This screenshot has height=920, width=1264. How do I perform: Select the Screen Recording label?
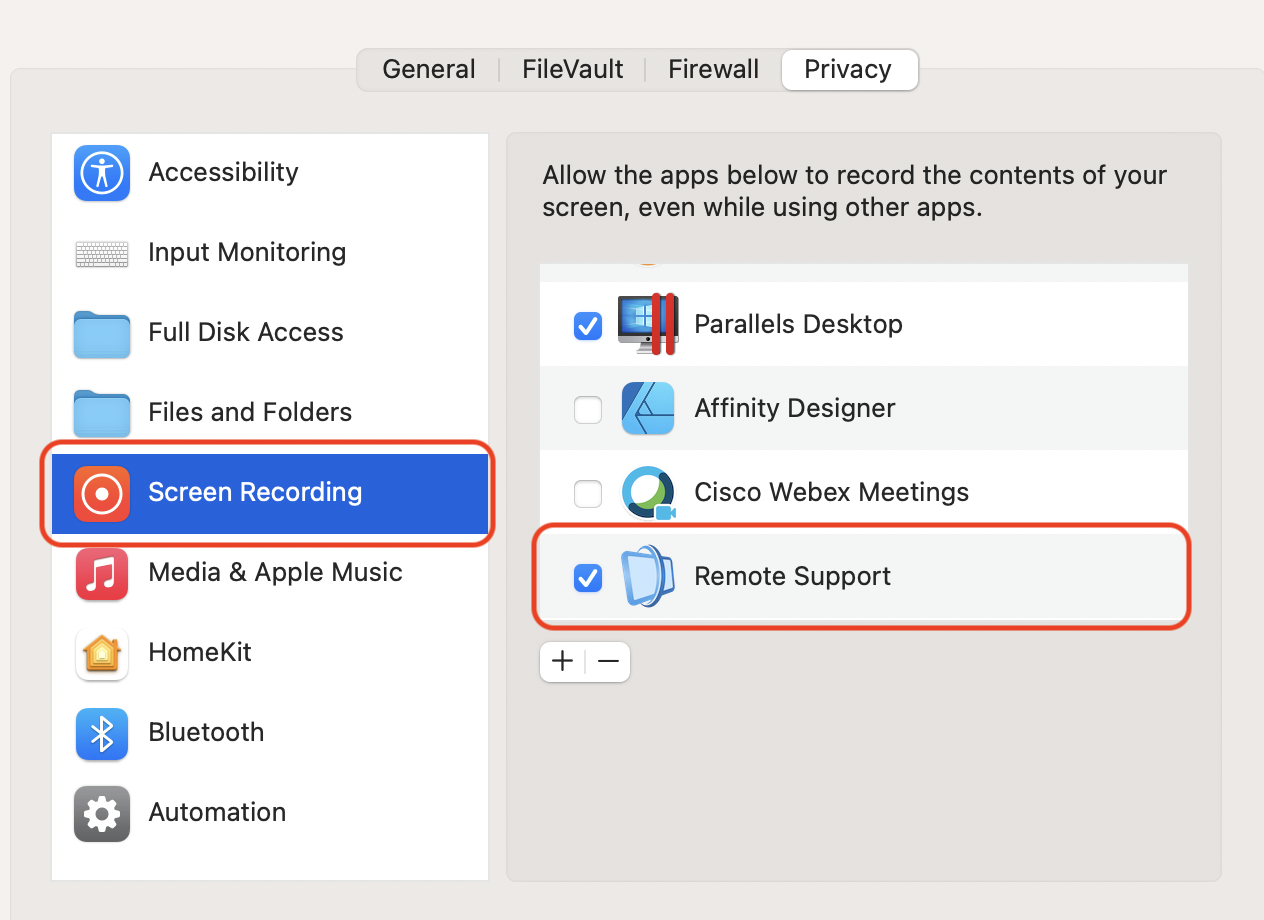click(255, 492)
